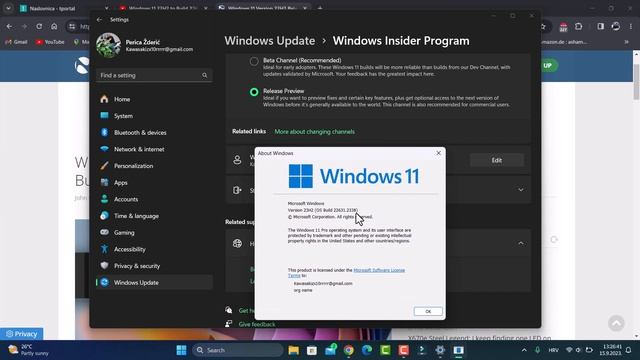
Task: Click the Privacy button on webpage
Action: pyautogui.click(x=22, y=334)
